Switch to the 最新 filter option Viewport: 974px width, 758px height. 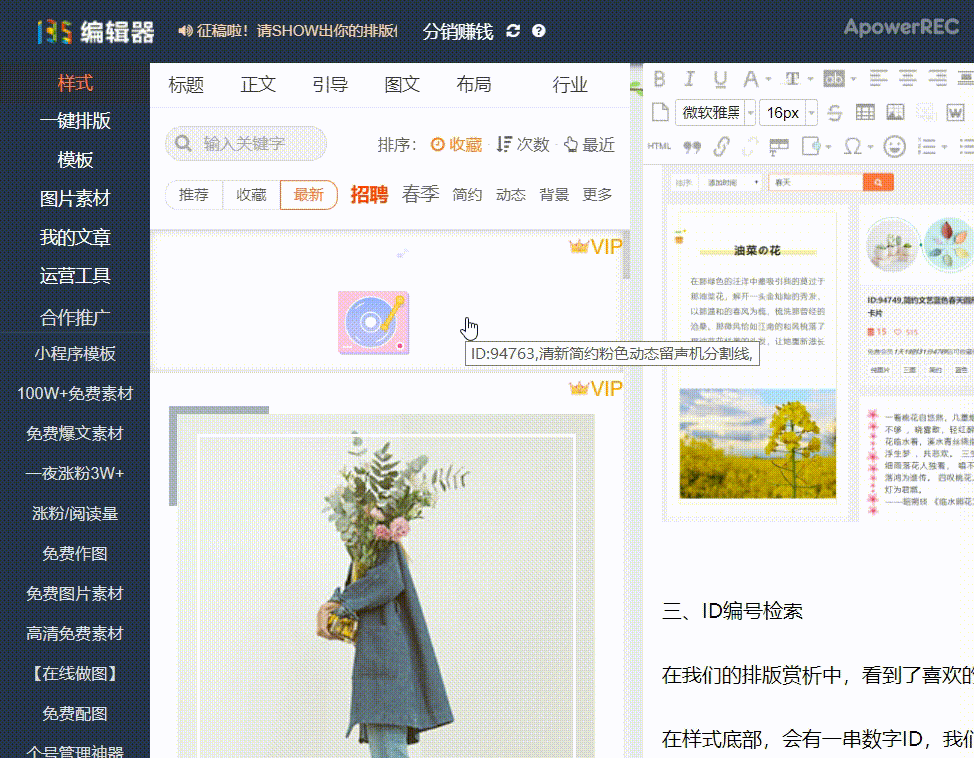(308, 195)
